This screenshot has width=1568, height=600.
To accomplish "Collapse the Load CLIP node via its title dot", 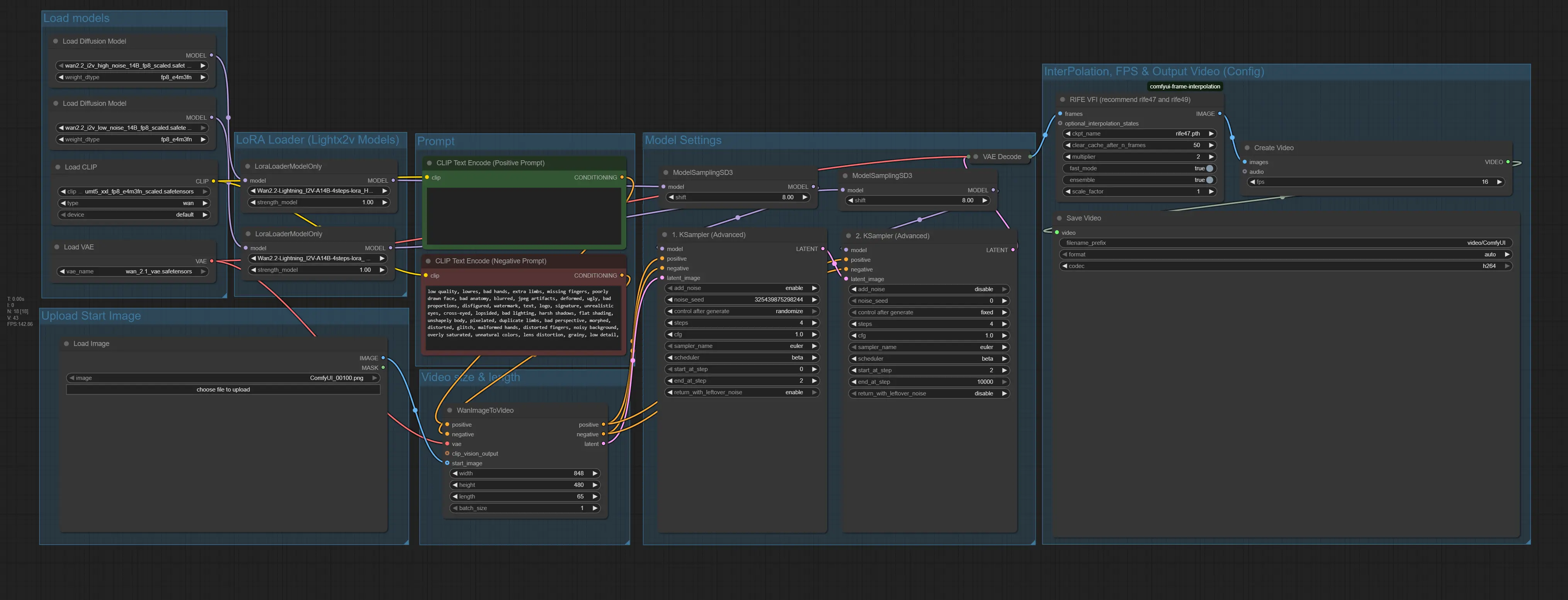I will pyautogui.click(x=58, y=167).
